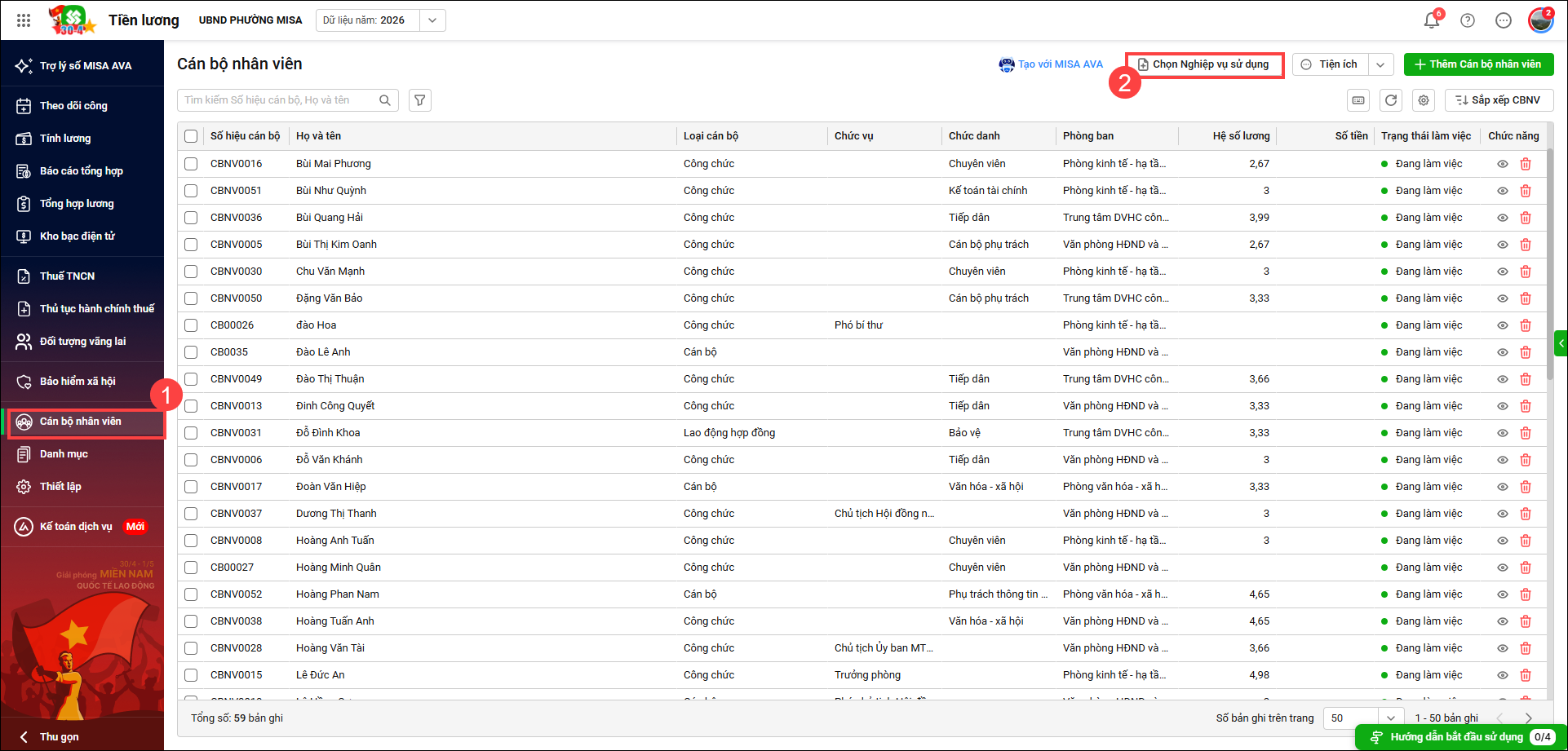
Task: Focus the employee search input field
Action: click(x=279, y=100)
